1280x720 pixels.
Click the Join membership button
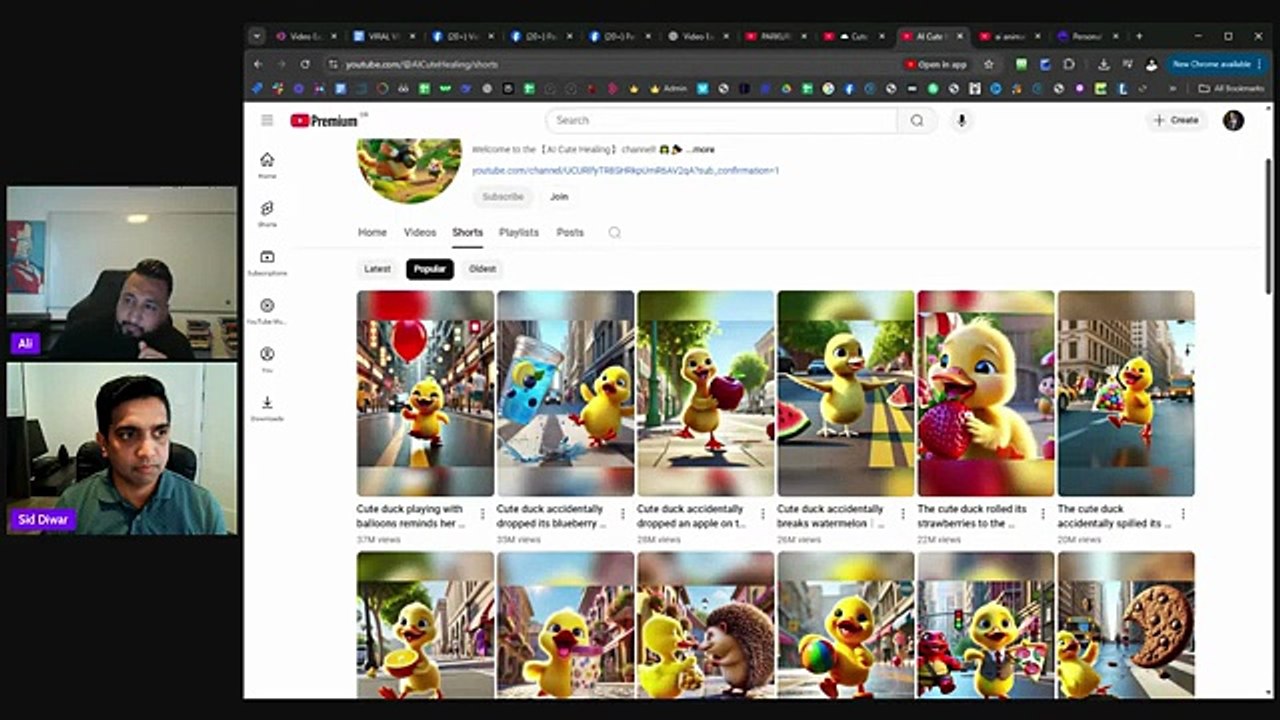pos(559,197)
